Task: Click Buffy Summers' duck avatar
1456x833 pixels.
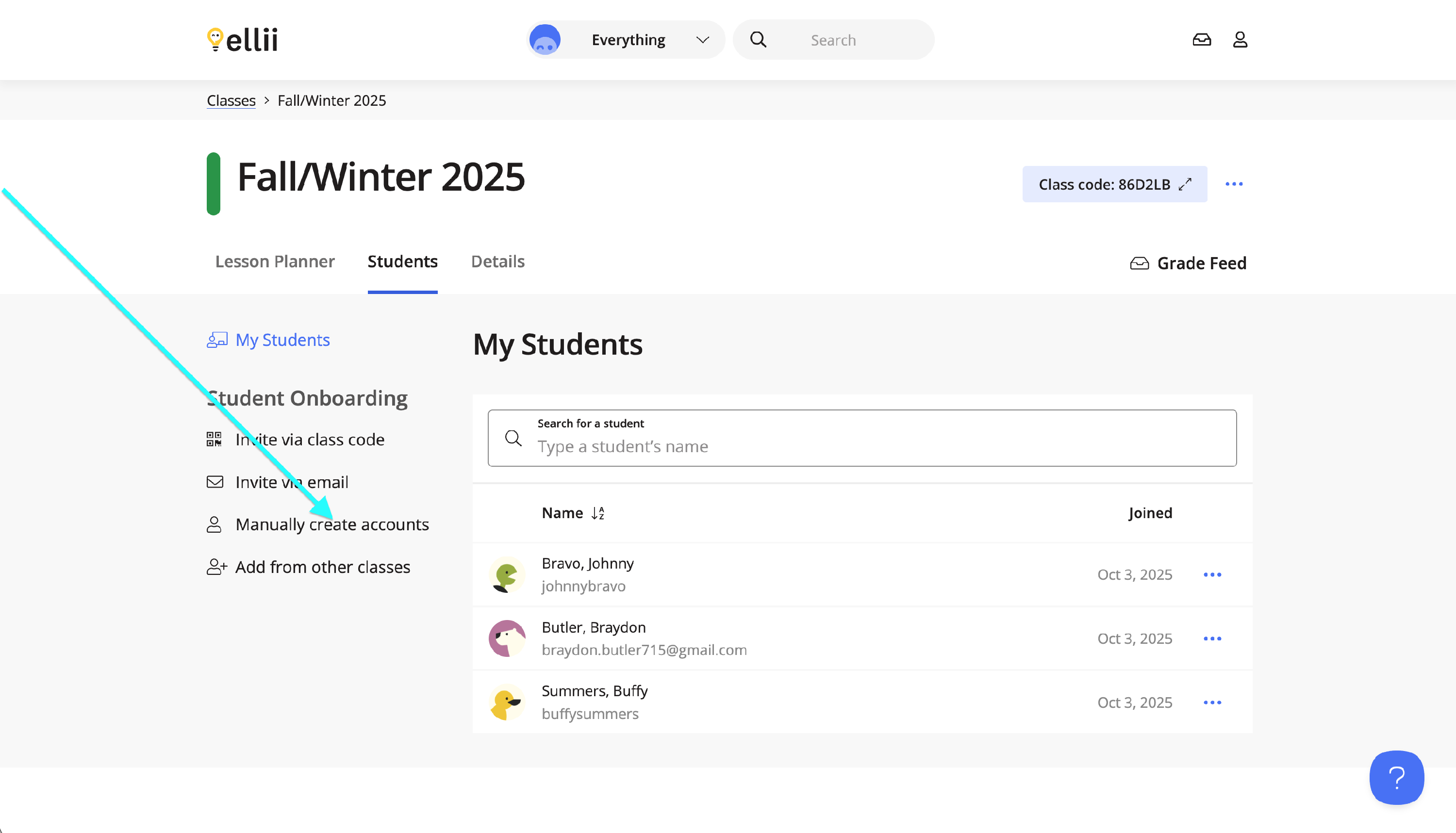Action: [507, 702]
